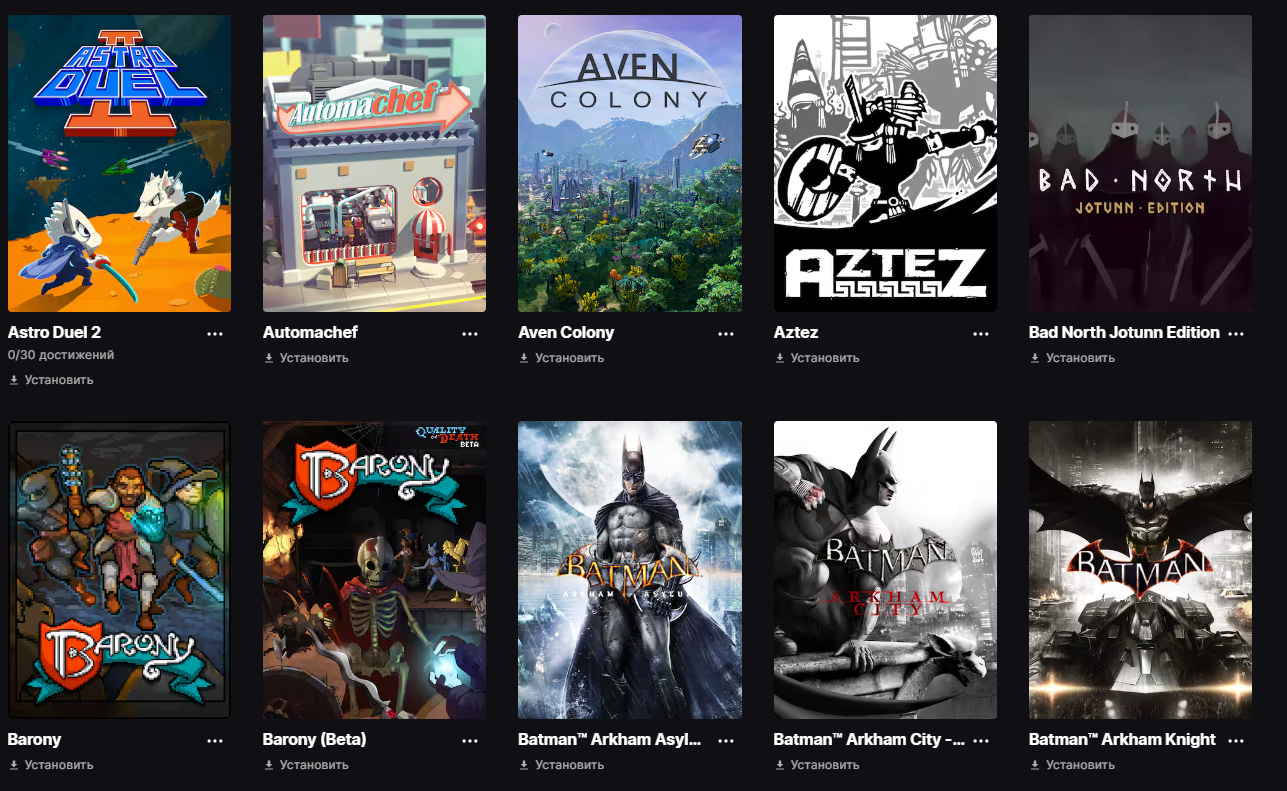This screenshot has height=791, width=1287.
Task: Open the three-dot menu for Aven Colony
Action: coord(726,334)
